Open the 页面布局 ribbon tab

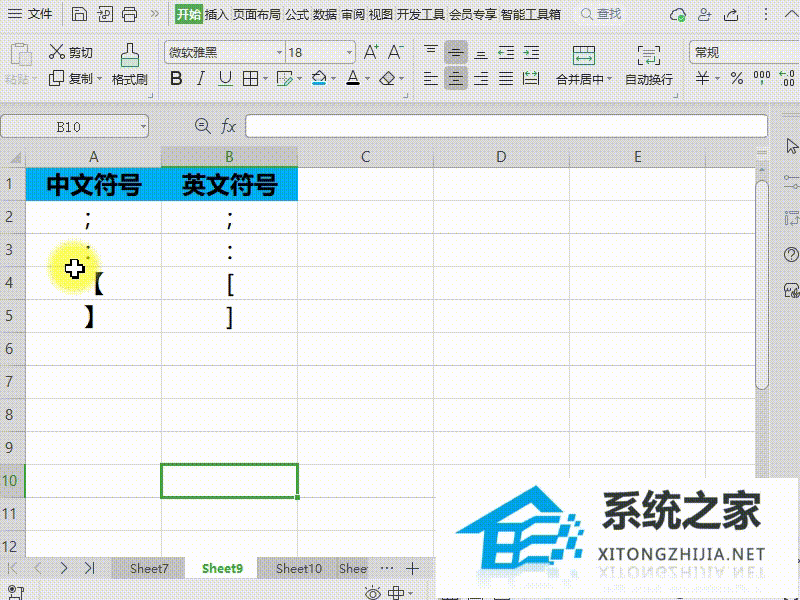257,14
